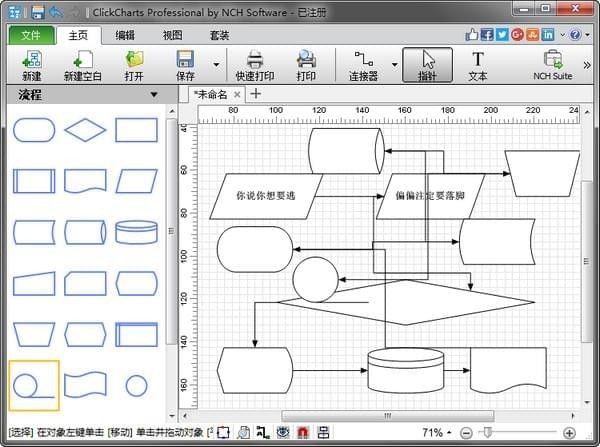
Task: Add a new document tab with plus button
Action: [x=256, y=94]
